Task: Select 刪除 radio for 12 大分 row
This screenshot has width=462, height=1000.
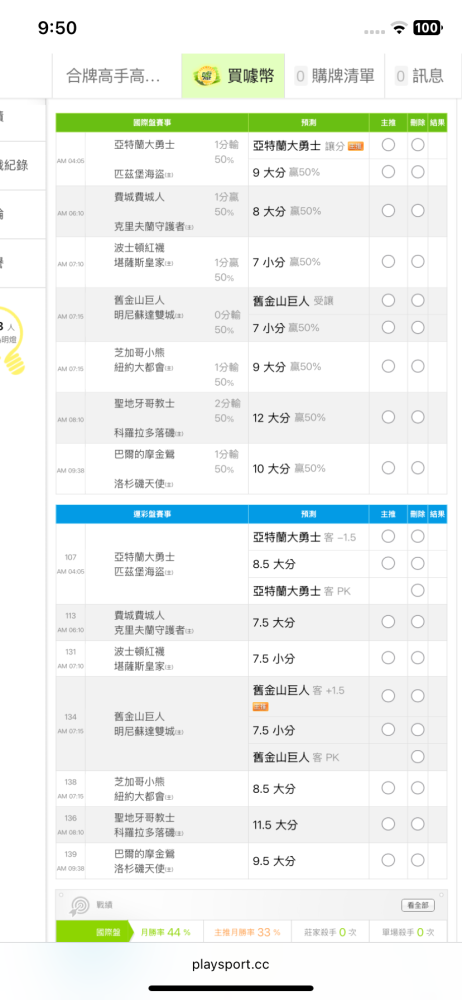Action: point(417,417)
